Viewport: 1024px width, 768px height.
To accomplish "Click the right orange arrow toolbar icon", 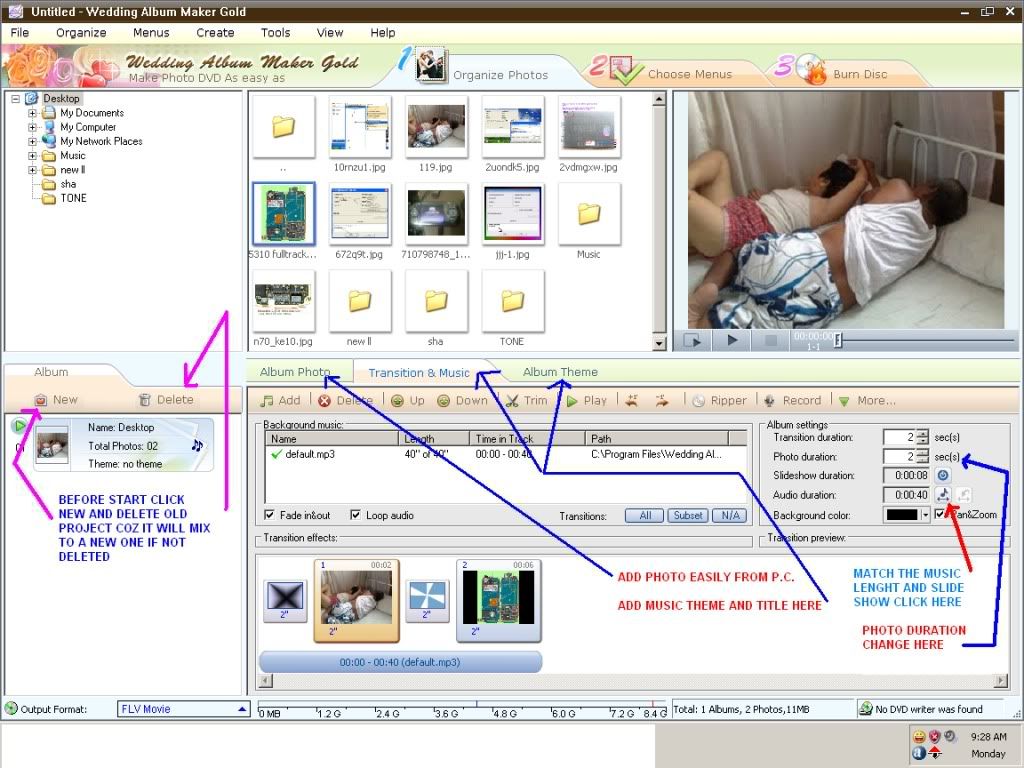I will pos(662,400).
